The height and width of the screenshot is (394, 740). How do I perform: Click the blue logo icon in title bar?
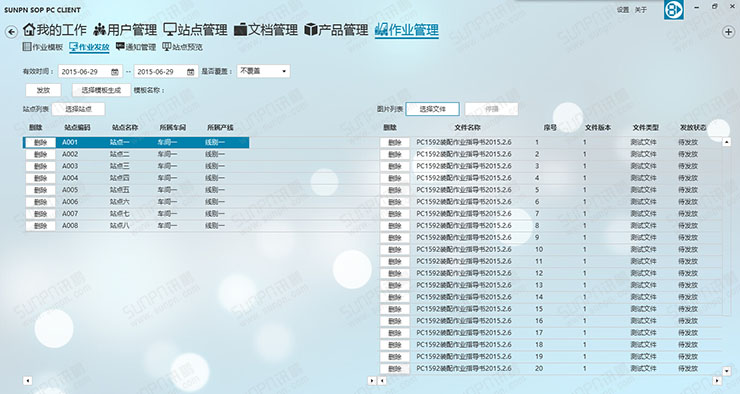click(674, 9)
